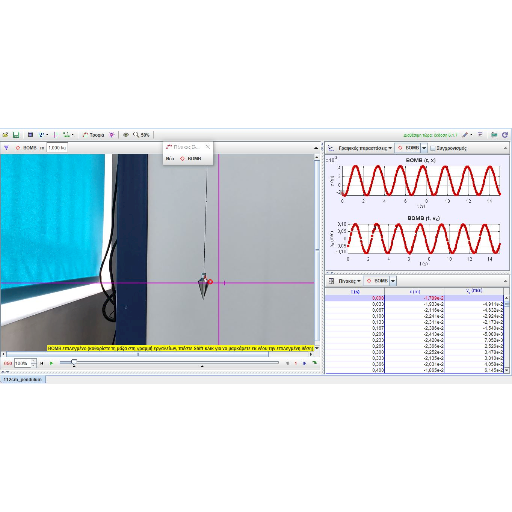Select BOMB track in the table panel

pos(377,281)
